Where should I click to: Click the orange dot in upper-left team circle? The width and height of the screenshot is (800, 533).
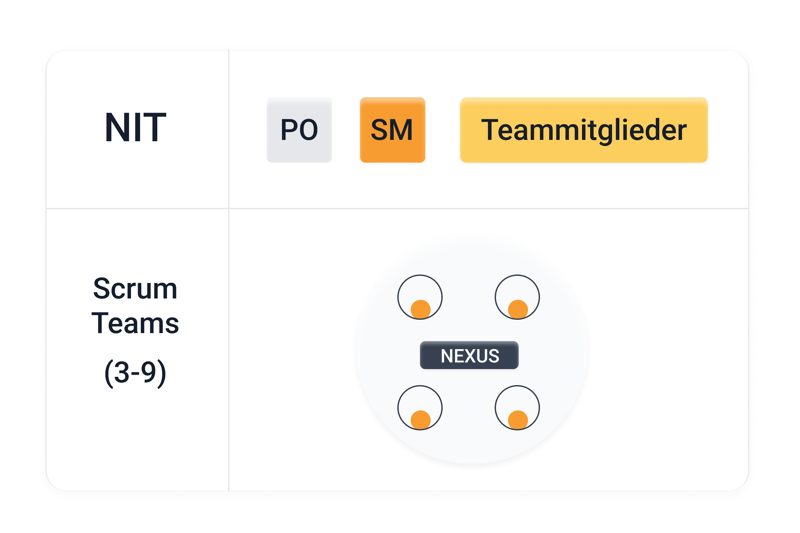[x=421, y=309]
